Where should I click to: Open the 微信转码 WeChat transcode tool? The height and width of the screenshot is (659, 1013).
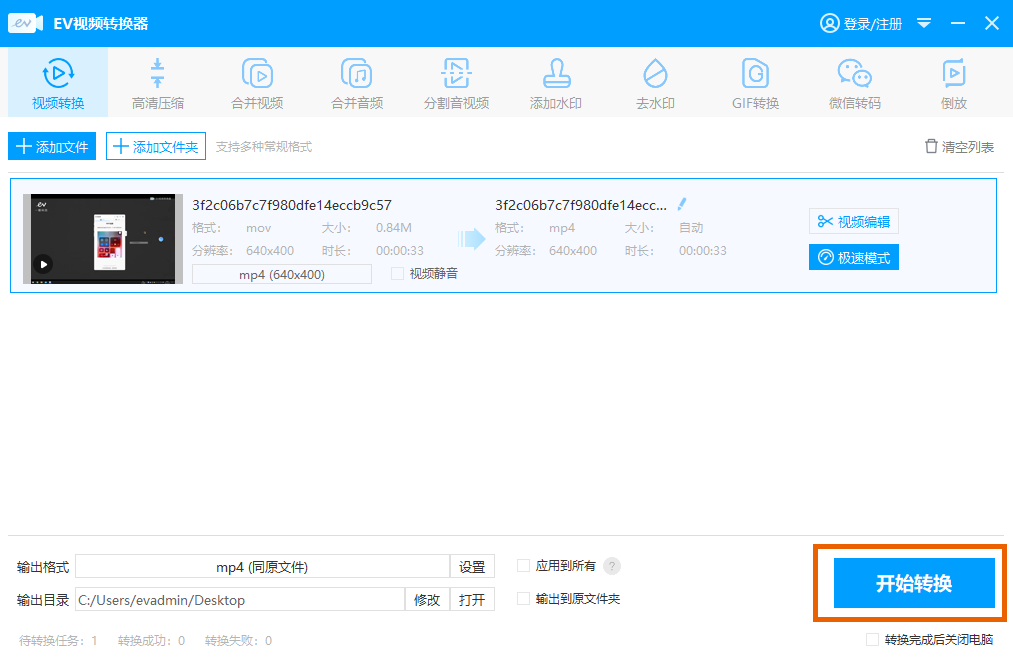tap(855, 83)
